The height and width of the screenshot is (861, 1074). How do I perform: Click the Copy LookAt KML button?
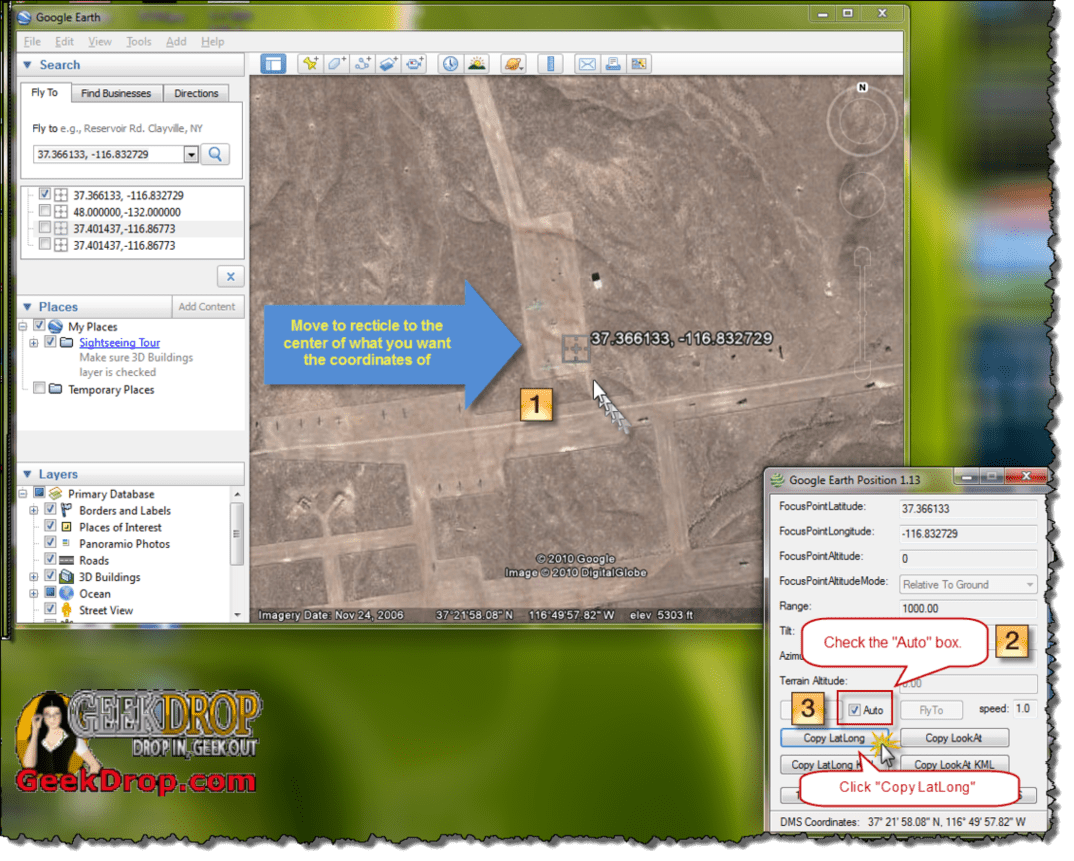pos(954,764)
